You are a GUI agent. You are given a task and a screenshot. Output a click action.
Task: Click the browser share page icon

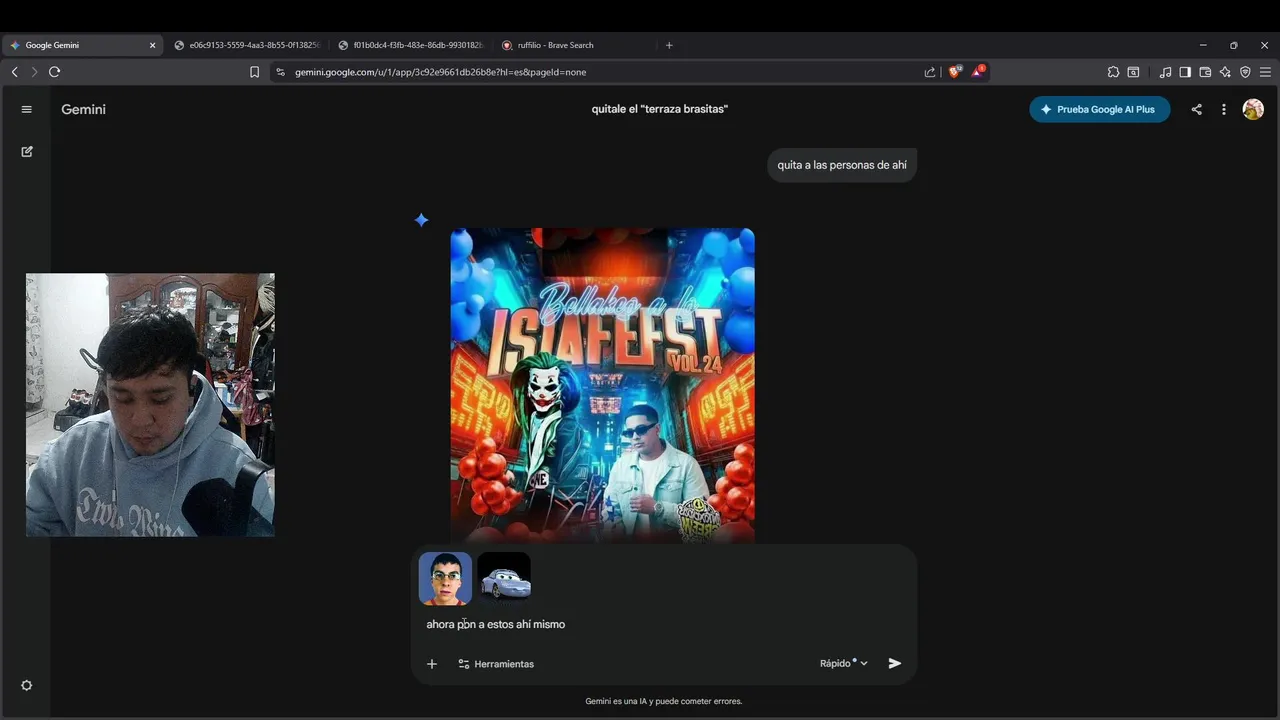tap(930, 72)
